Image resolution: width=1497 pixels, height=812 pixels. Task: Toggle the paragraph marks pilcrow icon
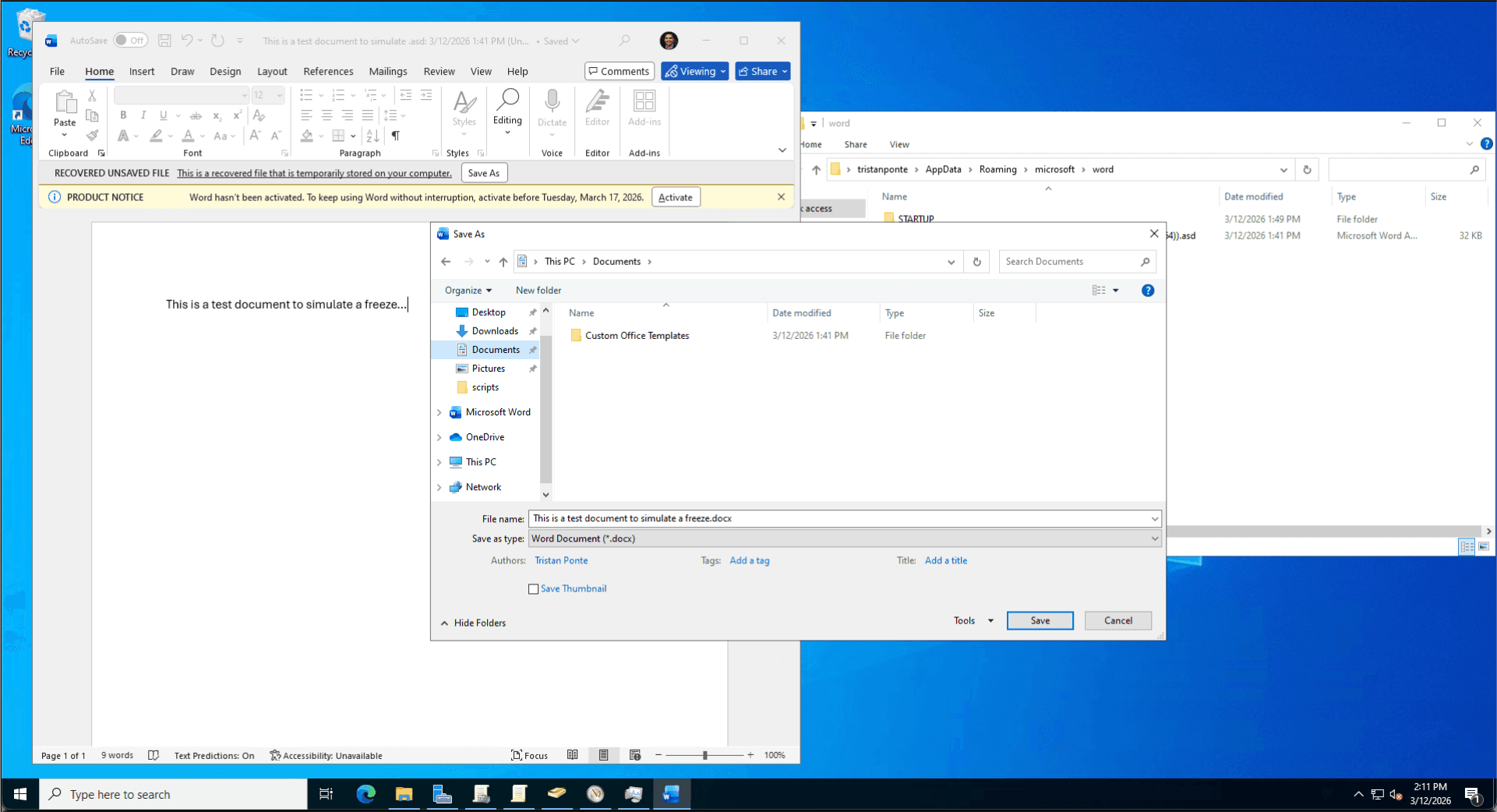tap(396, 136)
